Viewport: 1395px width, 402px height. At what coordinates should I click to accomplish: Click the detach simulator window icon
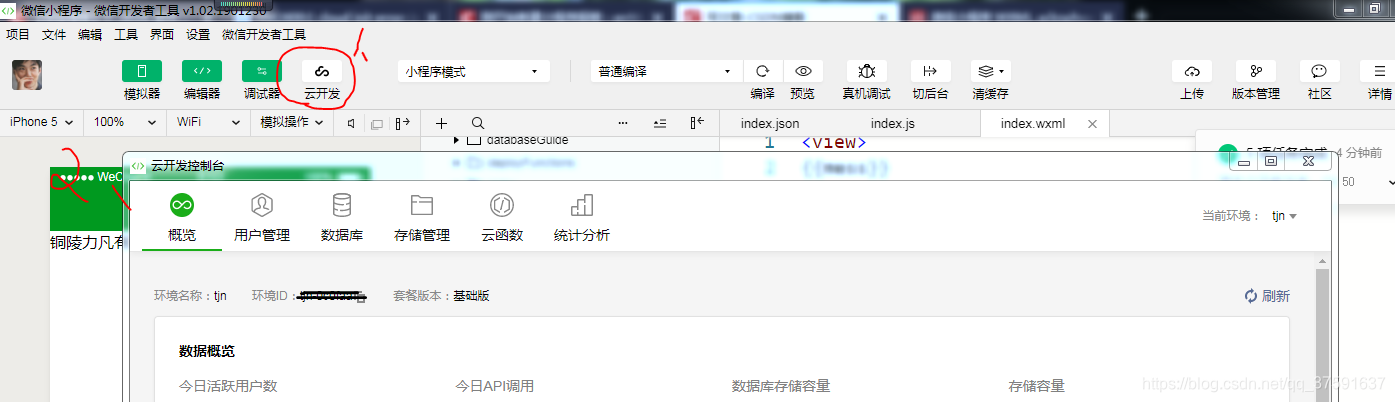tap(377, 124)
